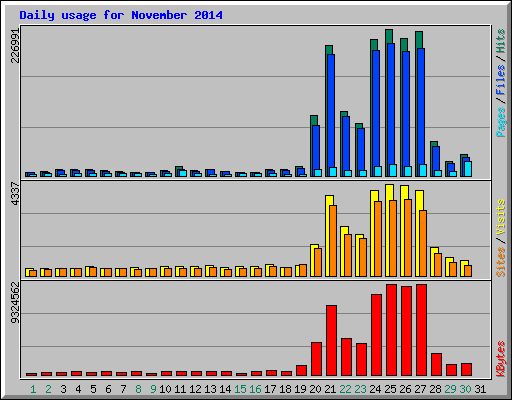This screenshot has width=512, height=400.
Task: Click day 22 on the x-axis
Action: [345, 389]
